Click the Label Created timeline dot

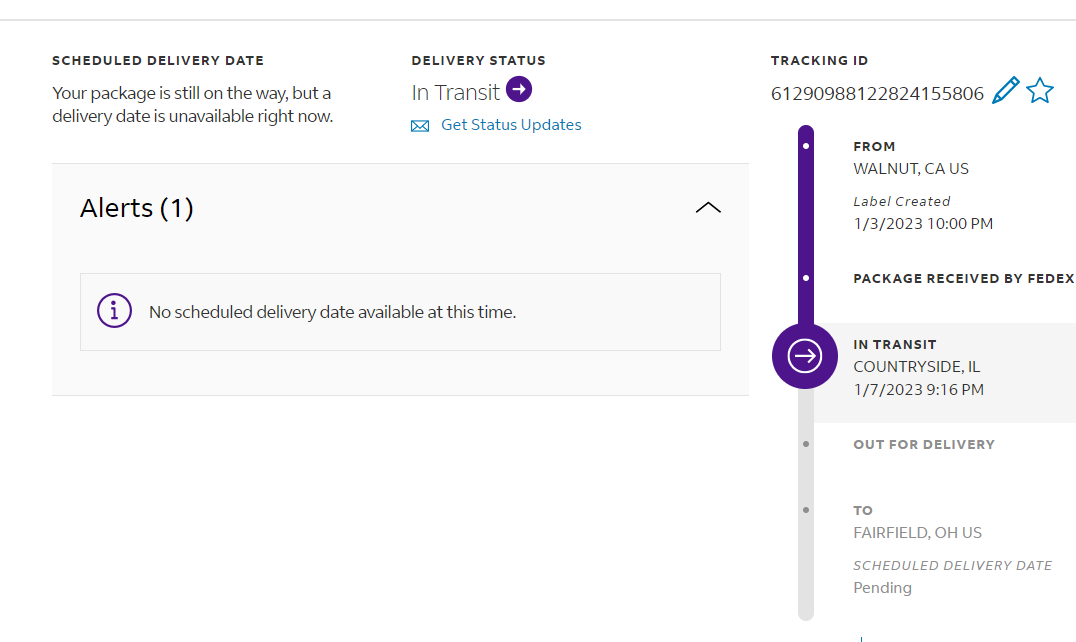(x=806, y=146)
